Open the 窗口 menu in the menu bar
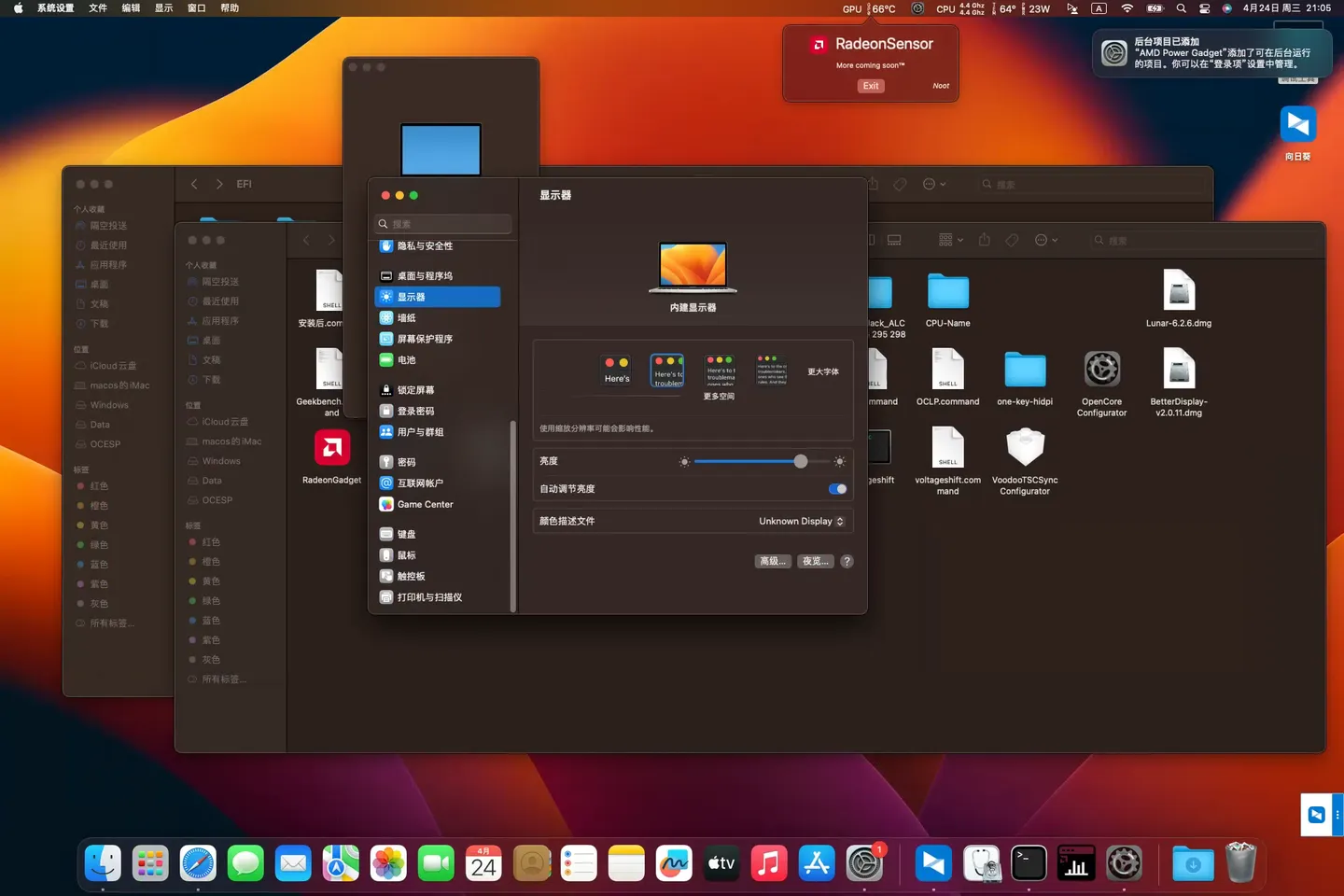The height and width of the screenshot is (896, 1344). [x=196, y=7]
